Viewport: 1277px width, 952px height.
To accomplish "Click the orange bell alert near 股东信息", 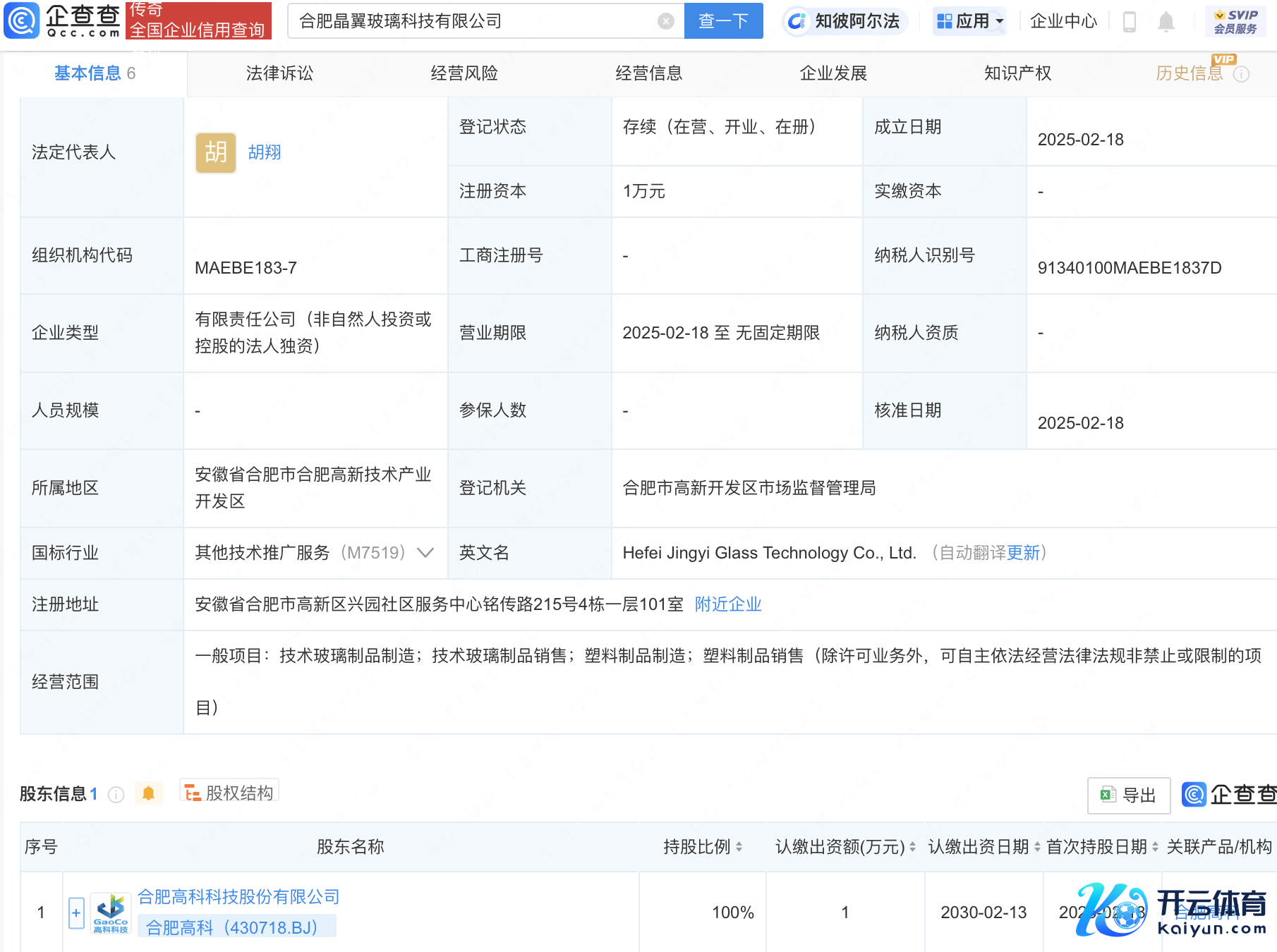I will [x=148, y=793].
